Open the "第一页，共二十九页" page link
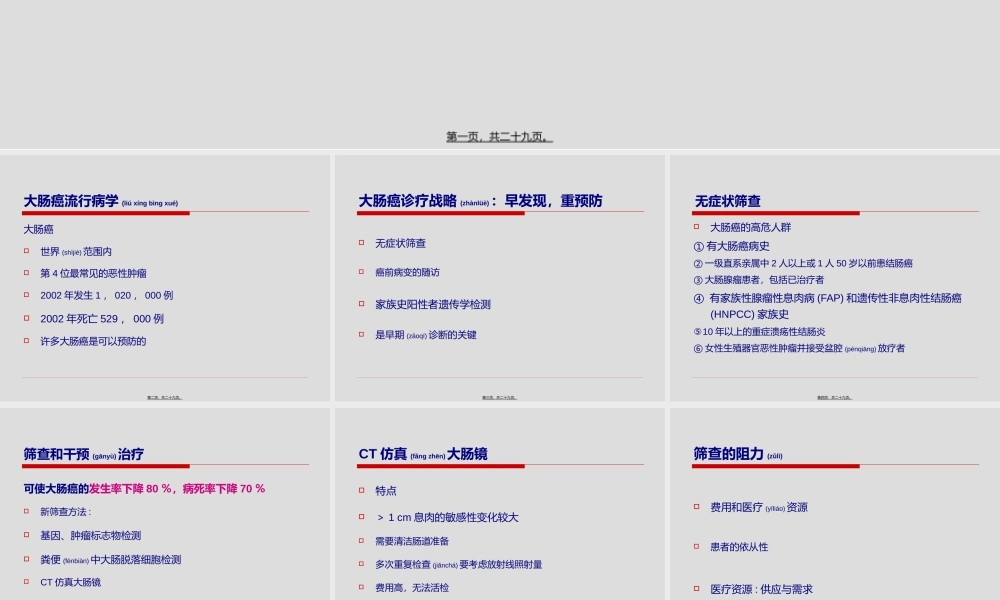Screen dimensions: 1000x600 (499, 135)
